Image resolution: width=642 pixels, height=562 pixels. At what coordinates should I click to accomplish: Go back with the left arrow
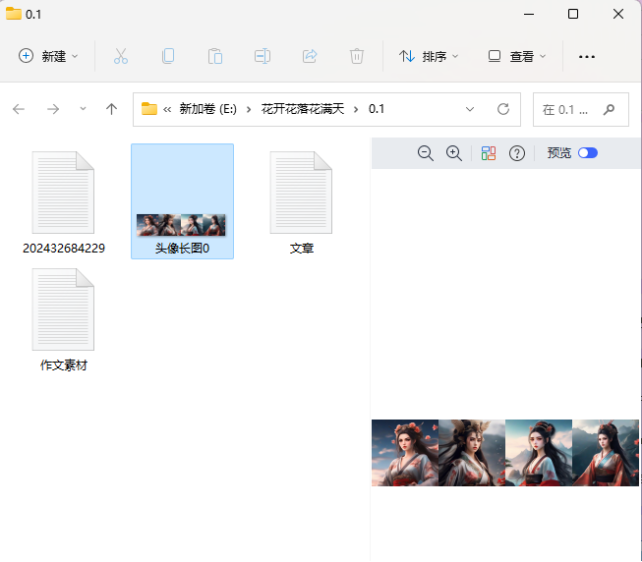tap(19, 109)
